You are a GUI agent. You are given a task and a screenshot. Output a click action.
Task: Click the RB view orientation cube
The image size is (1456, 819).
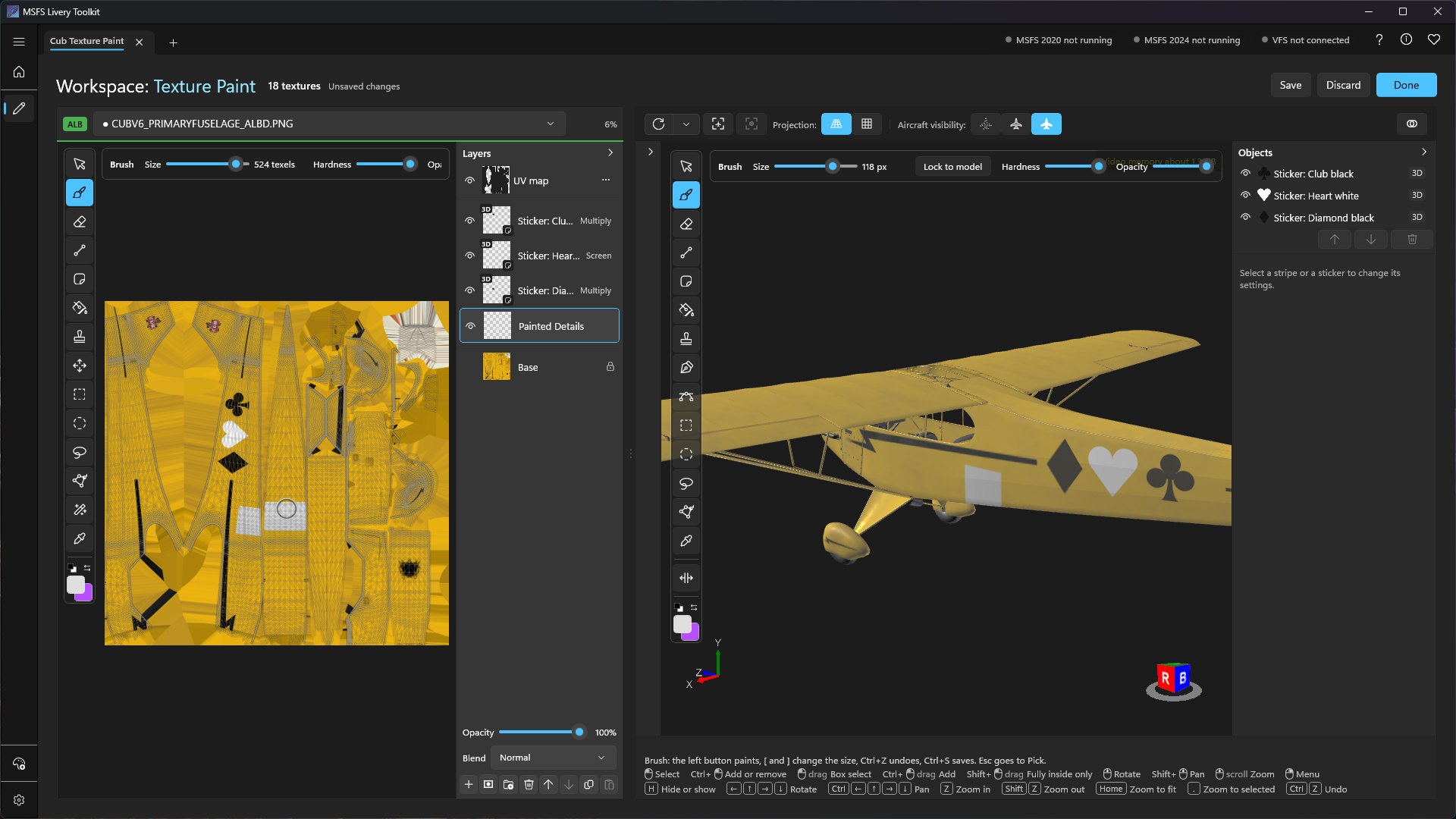coord(1173,679)
